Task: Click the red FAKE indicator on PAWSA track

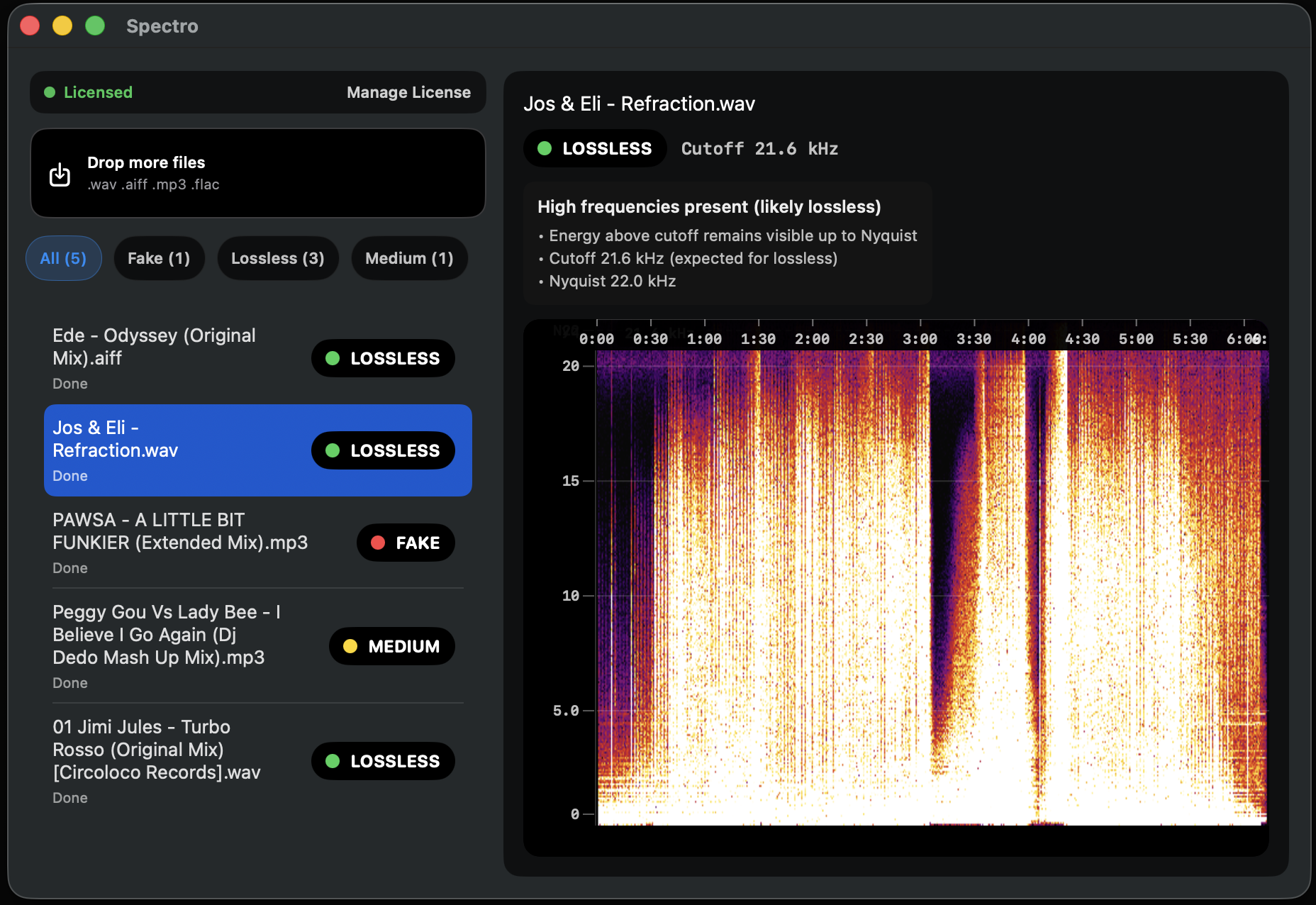Action: point(377,543)
